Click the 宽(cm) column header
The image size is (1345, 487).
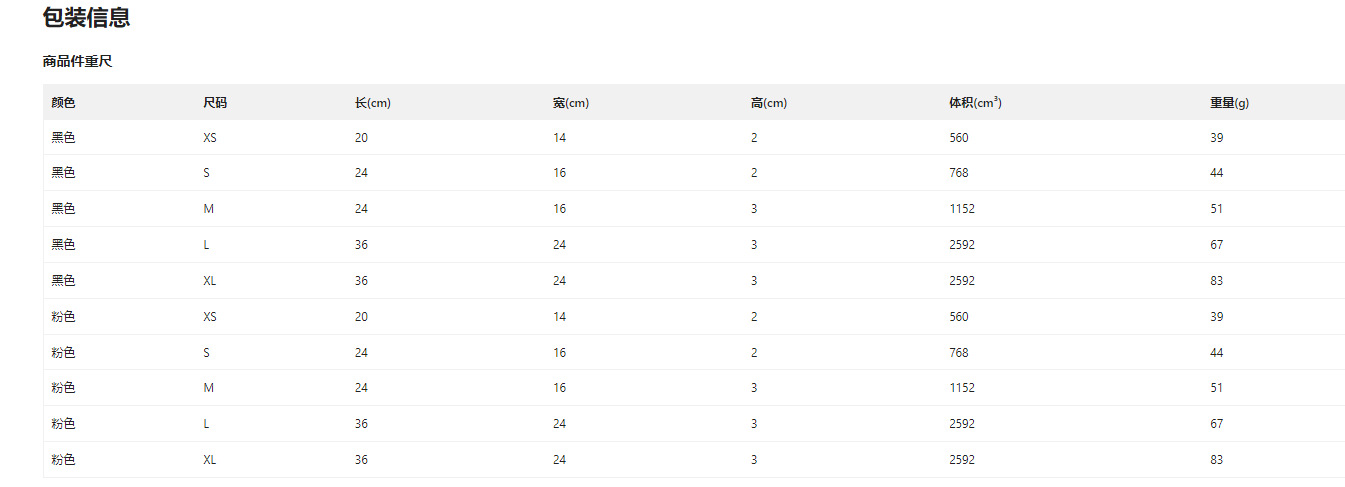pyautogui.click(x=571, y=103)
